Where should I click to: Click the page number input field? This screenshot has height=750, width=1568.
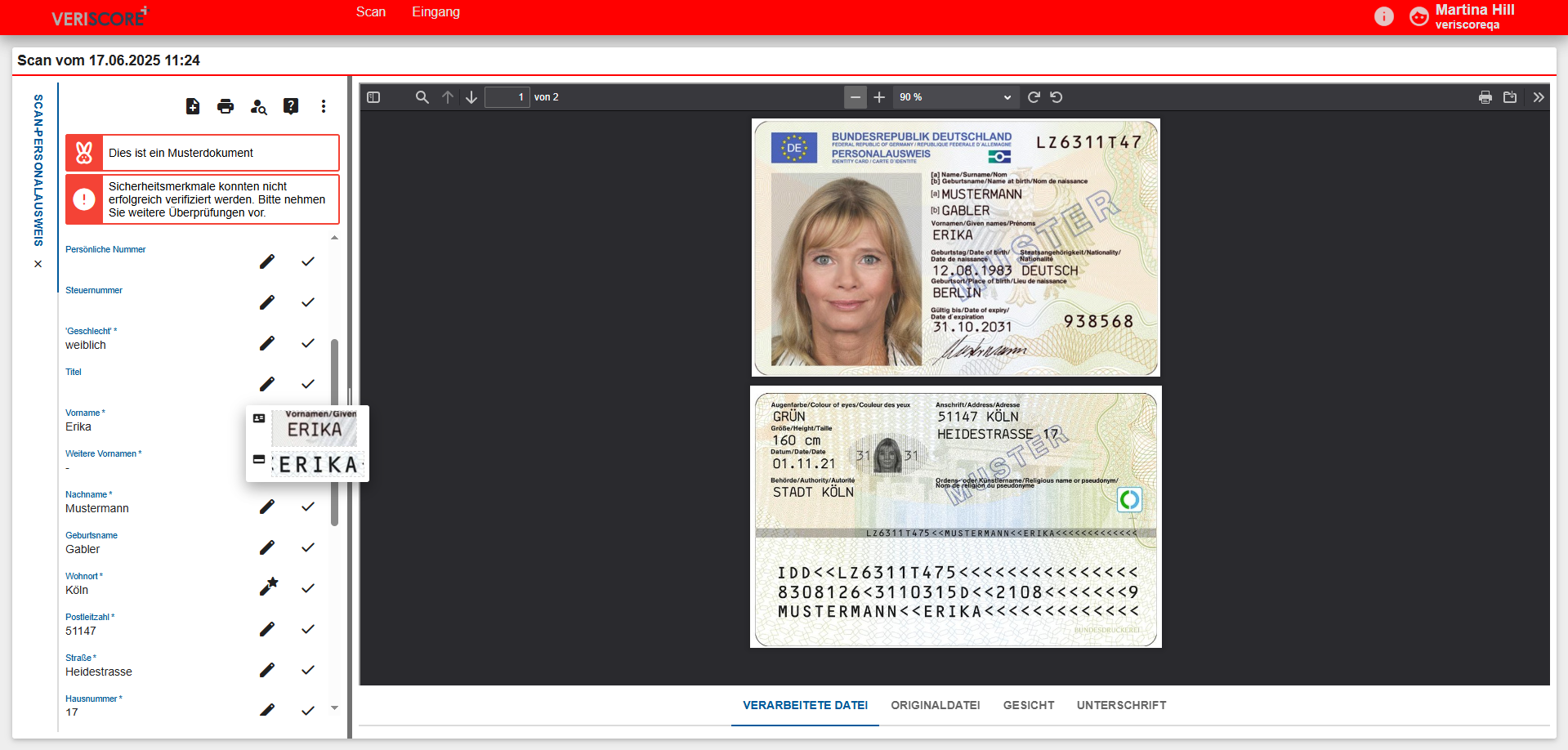[507, 97]
